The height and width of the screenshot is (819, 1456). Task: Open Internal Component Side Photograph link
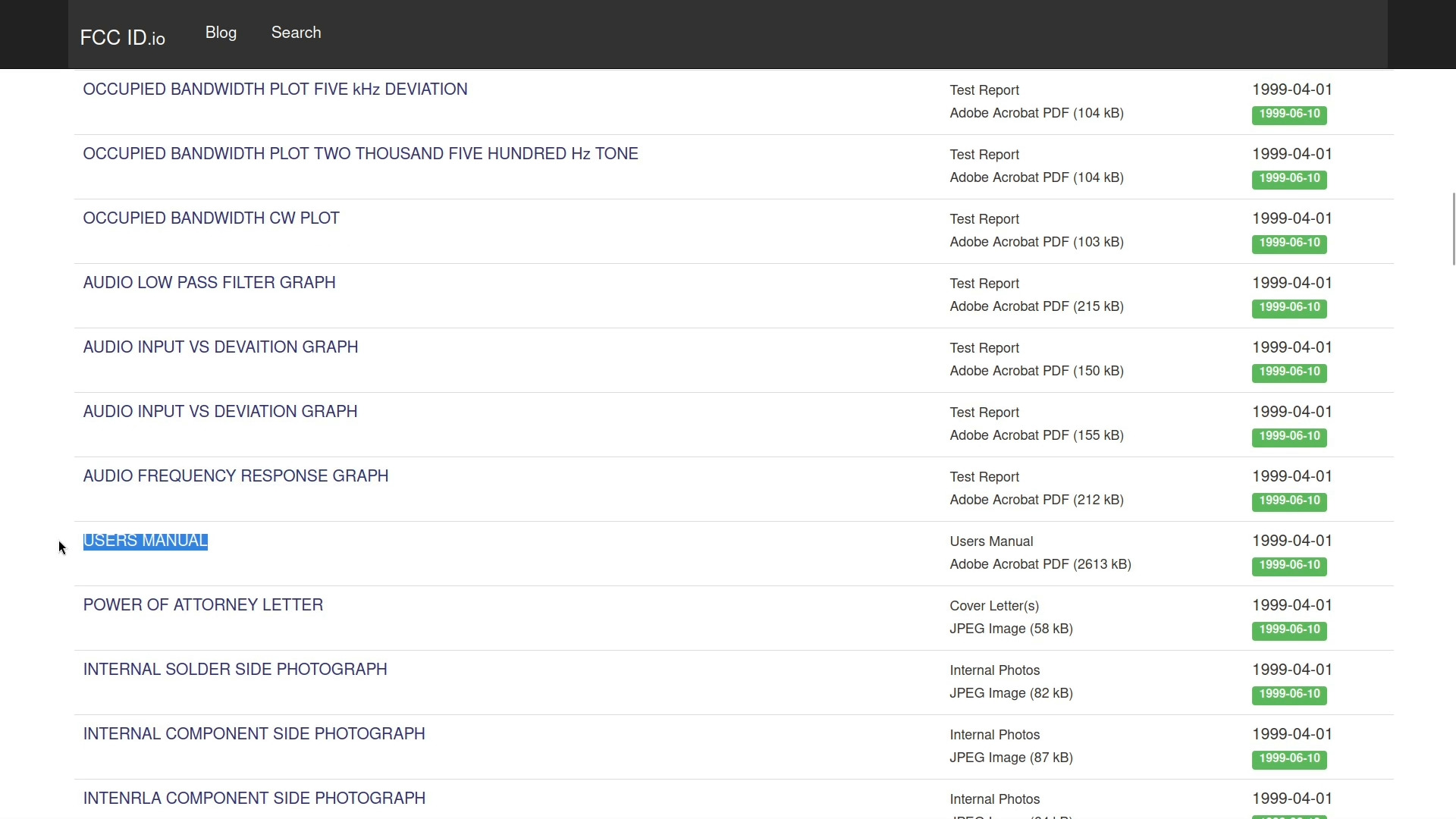[253, 734]
